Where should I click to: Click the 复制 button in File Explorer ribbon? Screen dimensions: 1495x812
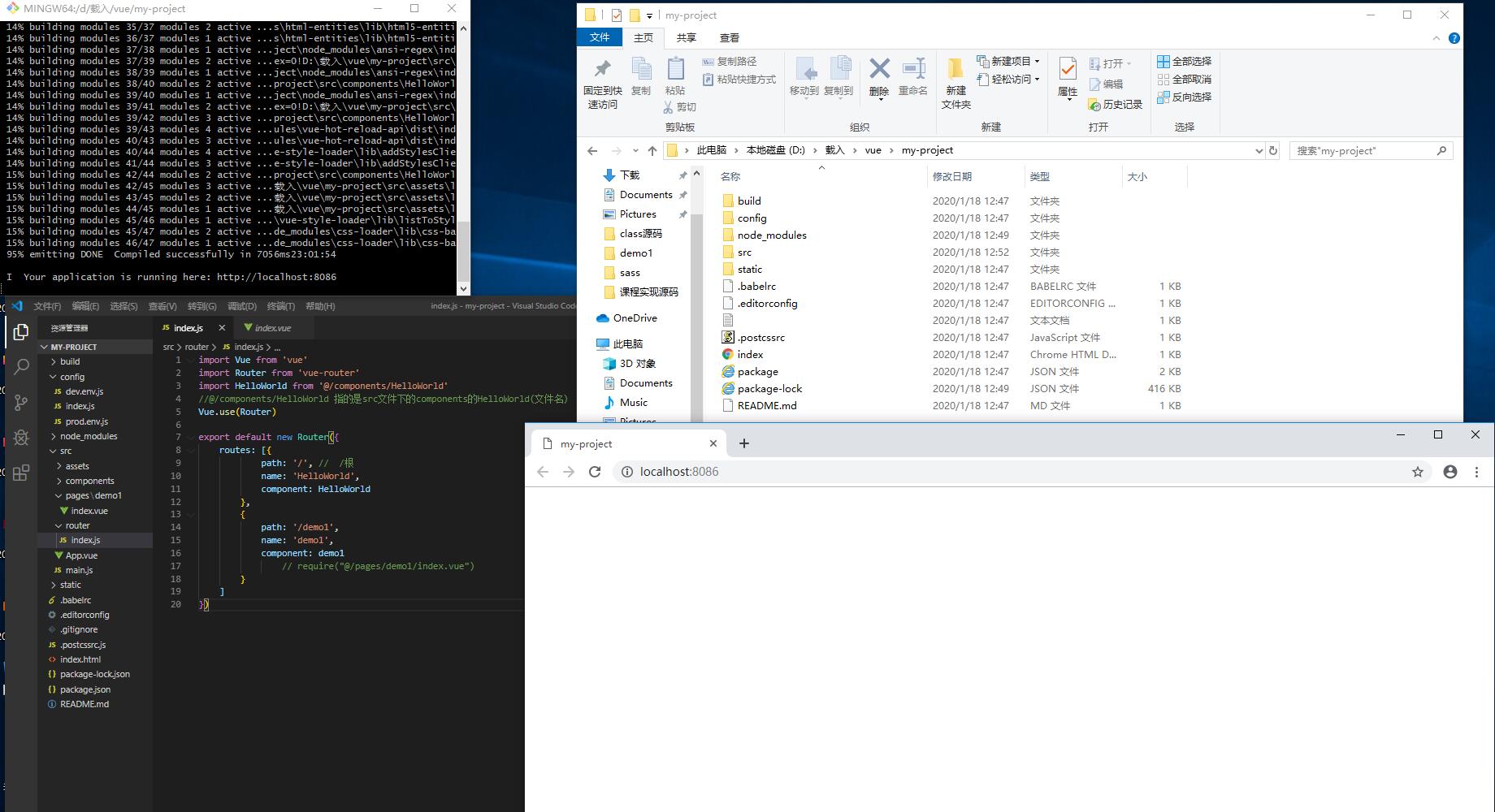(x=641, y=77)
